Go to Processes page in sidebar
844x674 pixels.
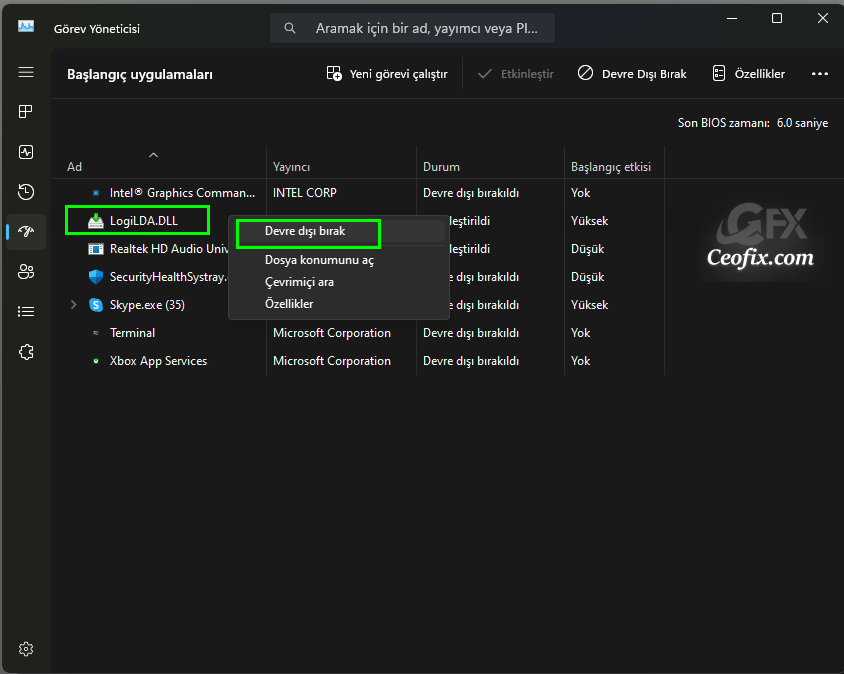[x=26, y=111]
